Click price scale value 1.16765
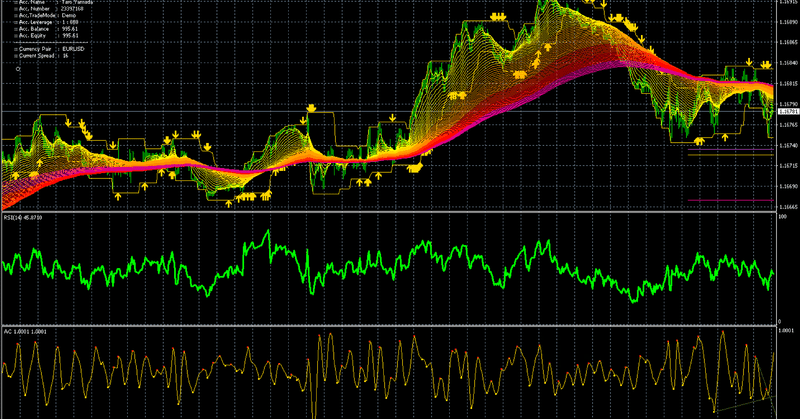This screenshot has height=419, width=800. [x=789, y=125]
